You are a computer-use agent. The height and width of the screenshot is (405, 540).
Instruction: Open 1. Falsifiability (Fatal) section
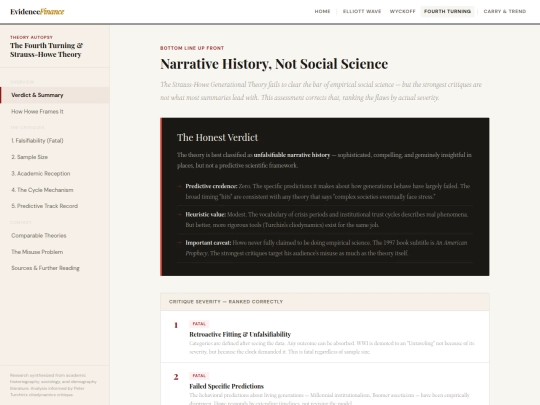(55, 141)
